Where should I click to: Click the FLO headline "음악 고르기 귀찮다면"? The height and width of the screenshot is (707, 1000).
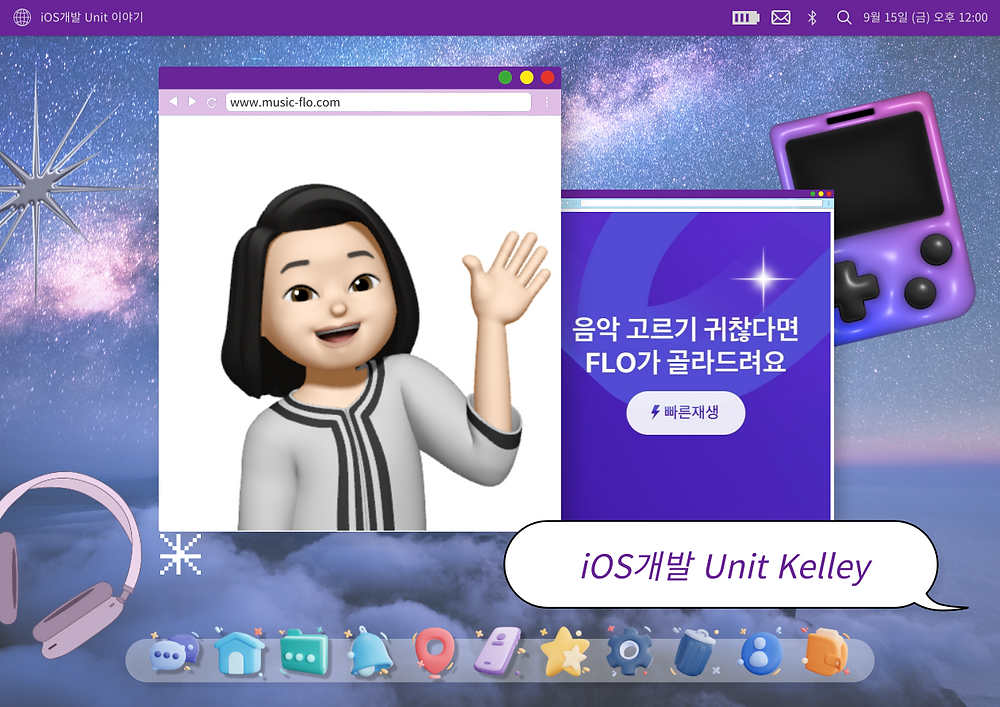685,328
